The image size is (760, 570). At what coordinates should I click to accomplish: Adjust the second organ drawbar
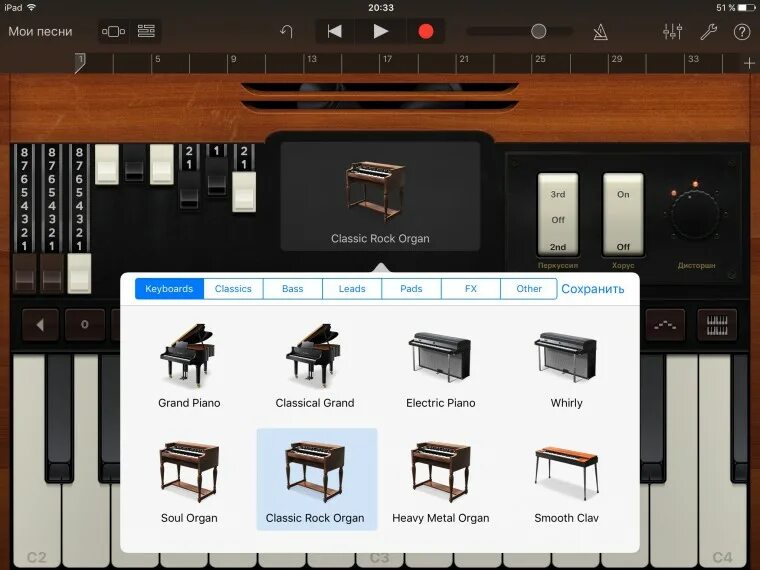52,272
